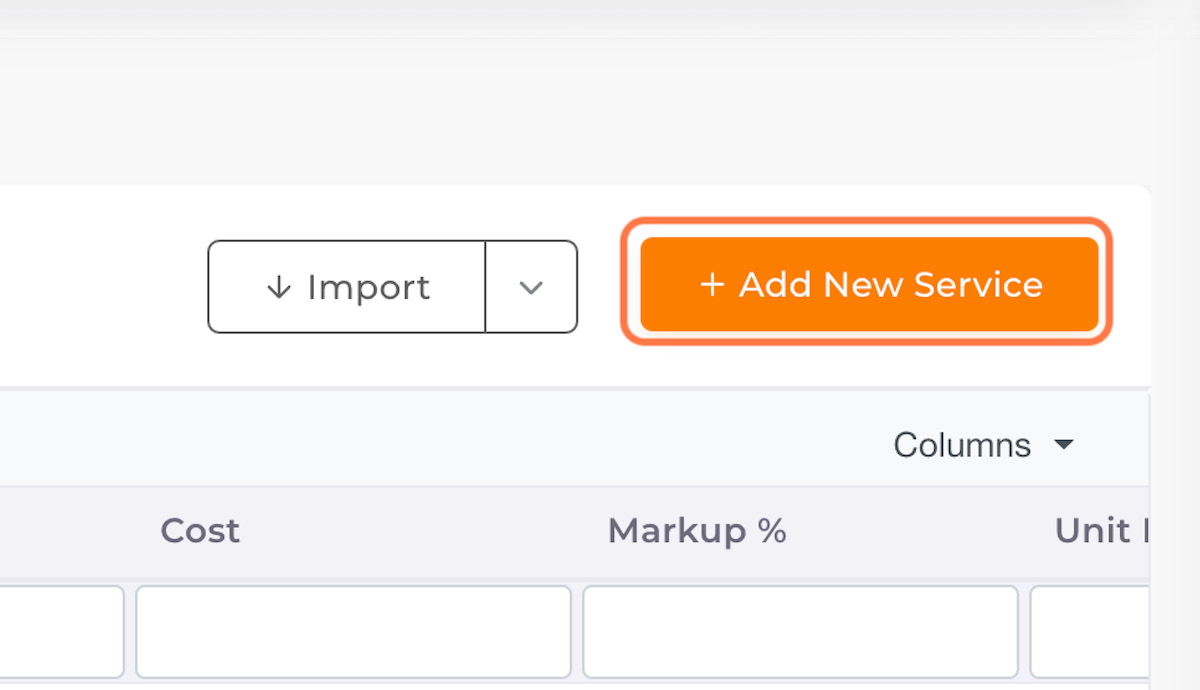Click the filter box under the Unit column
Viewport: 1200px width, 690px height.
(1088, 631)
